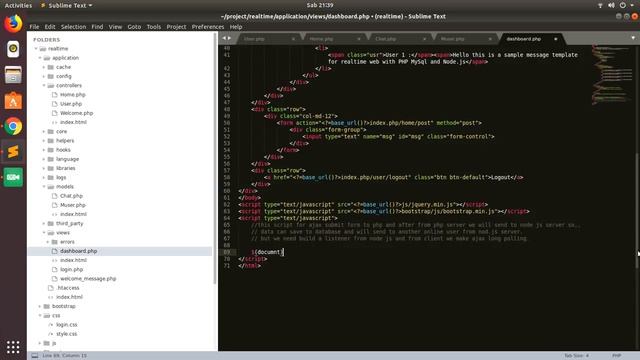Close the User.php tab

tap(293, 39)
